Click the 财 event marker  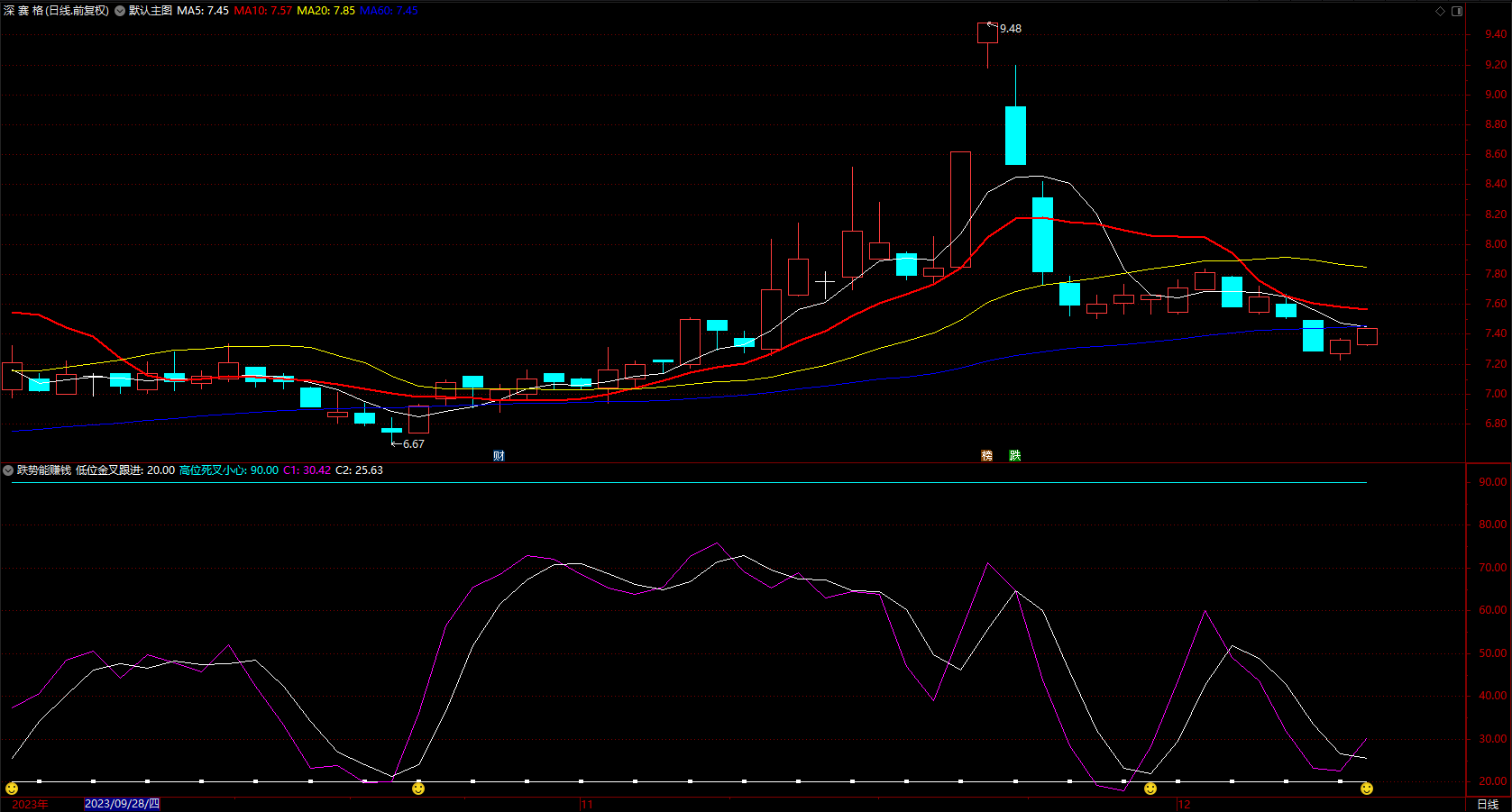(499, 456)
